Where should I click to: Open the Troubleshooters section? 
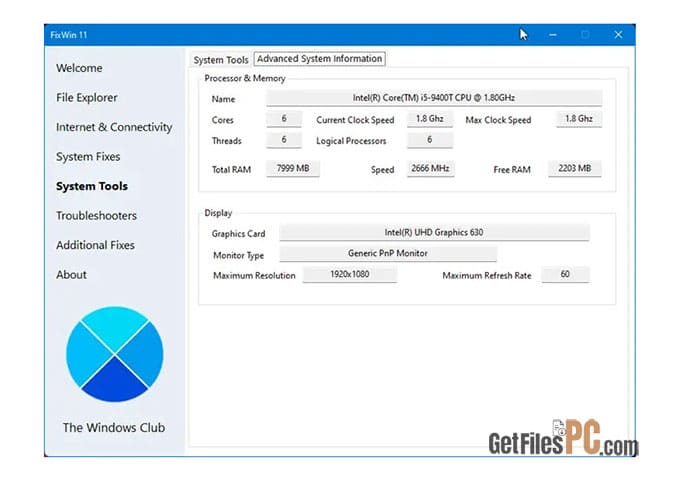click(x=96, y=216)
